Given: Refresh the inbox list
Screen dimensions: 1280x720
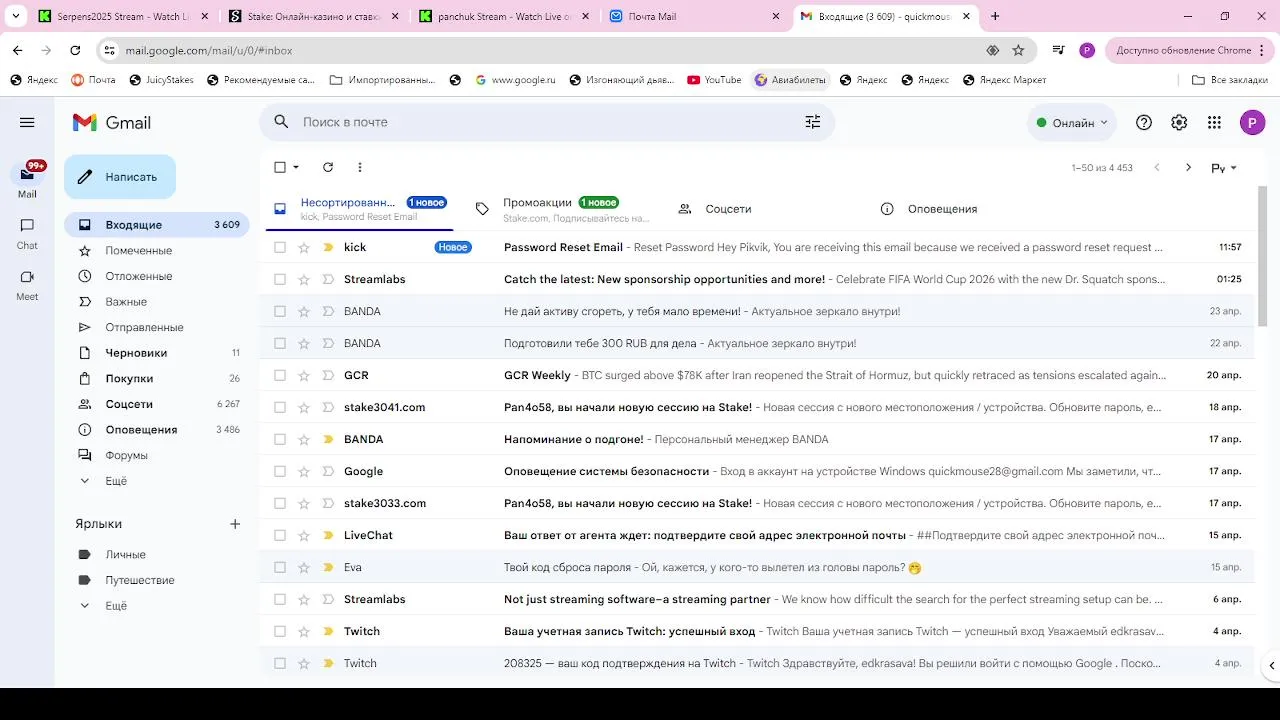Looking at the screenshot, I should click(328, 167).
